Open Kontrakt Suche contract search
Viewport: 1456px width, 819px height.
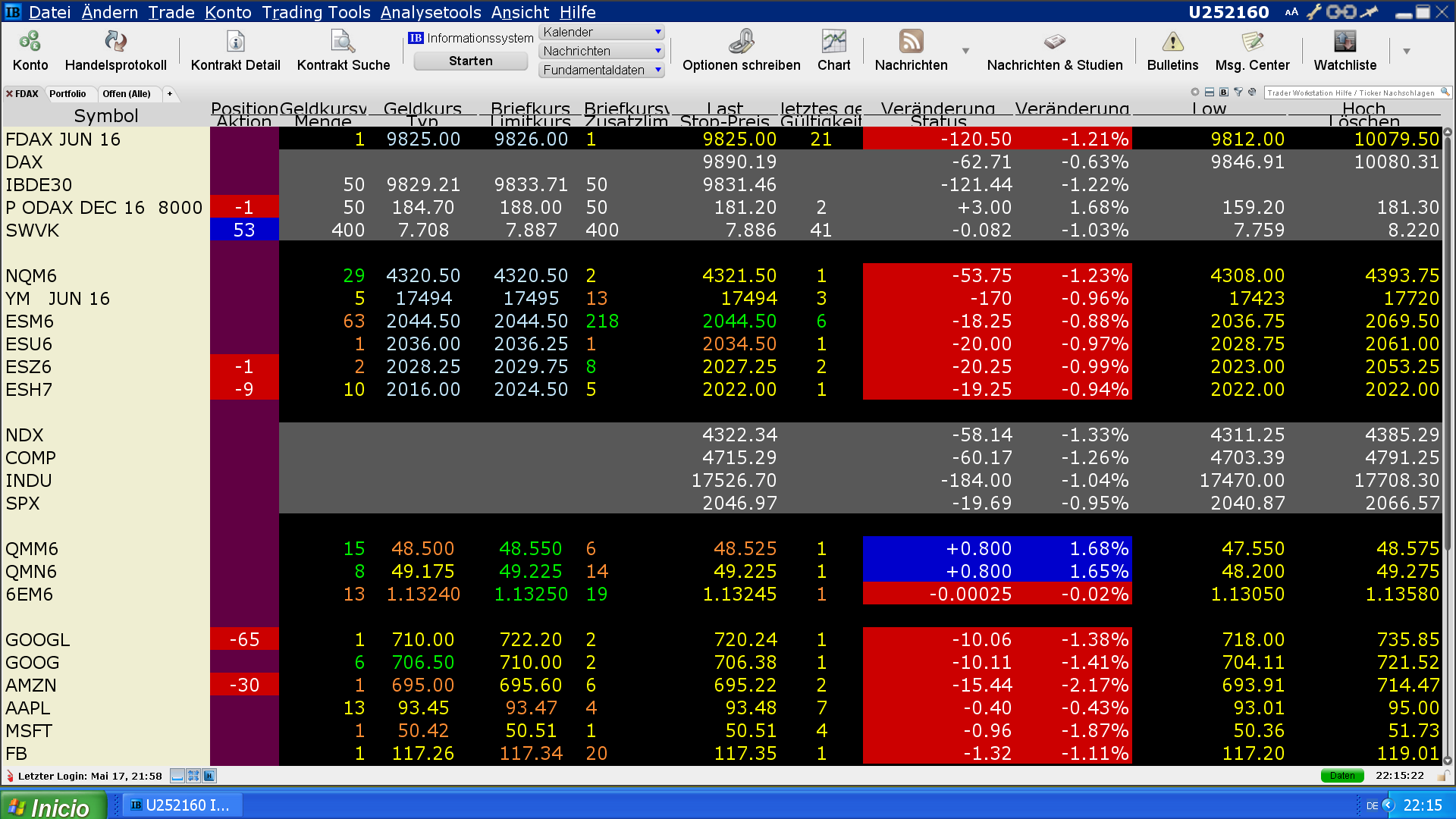click(x=343, y=42)
